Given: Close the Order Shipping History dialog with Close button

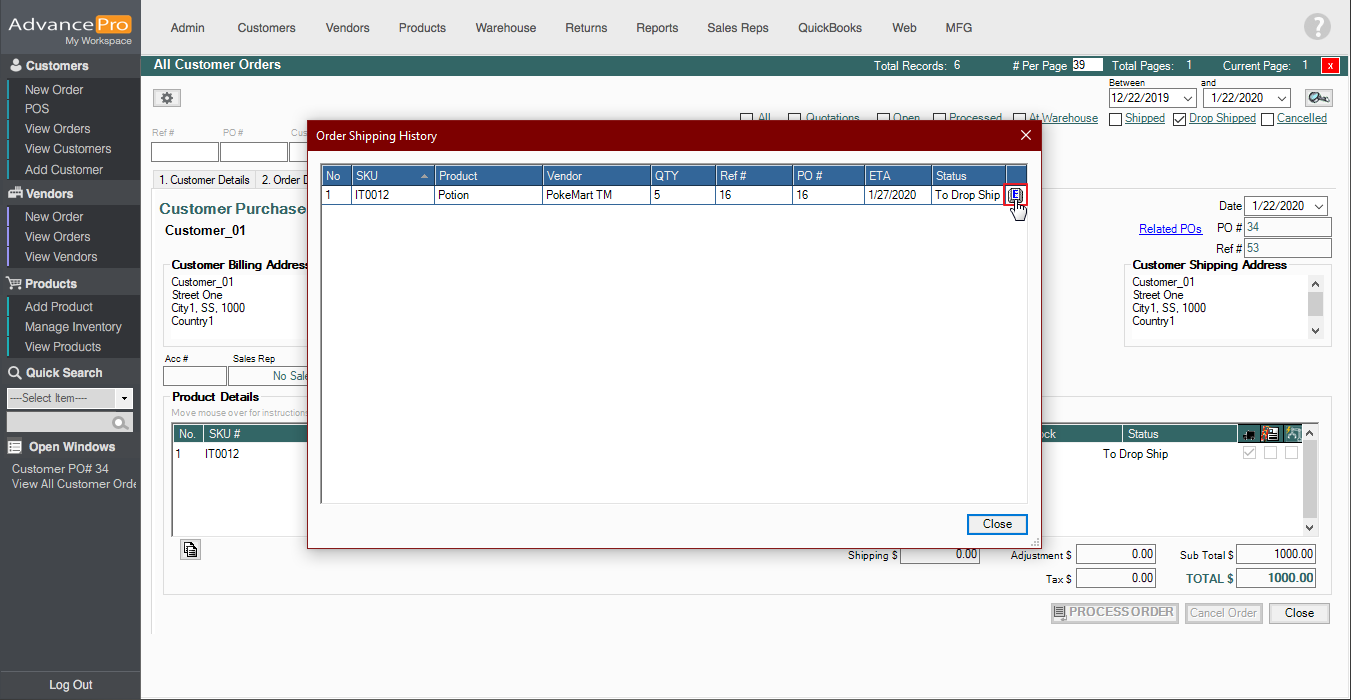Looking at the screenshot, I should pyautogui.click(x=996, y=524).
